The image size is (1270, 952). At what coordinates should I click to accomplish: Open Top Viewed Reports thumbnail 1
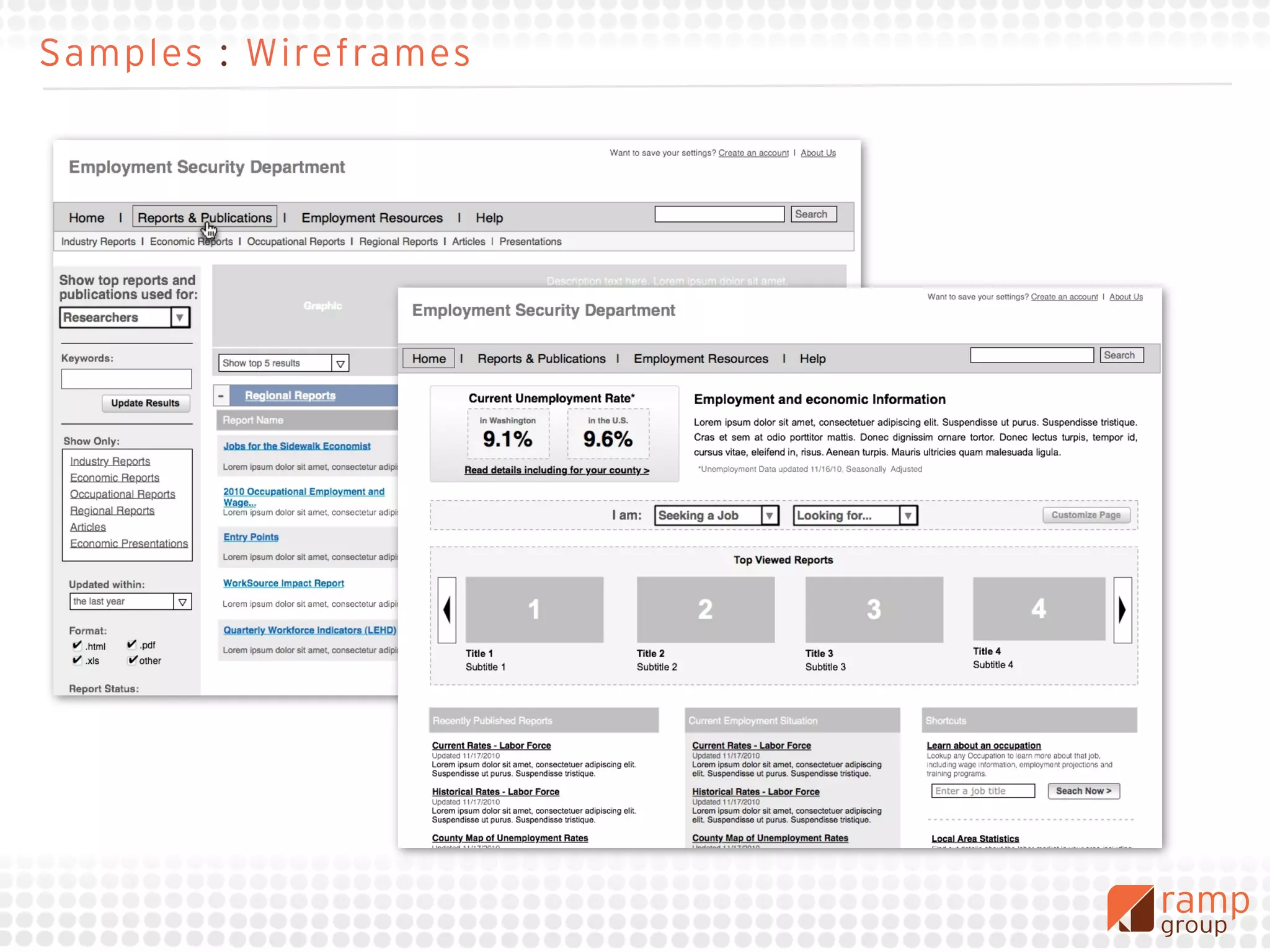(535, 610)
